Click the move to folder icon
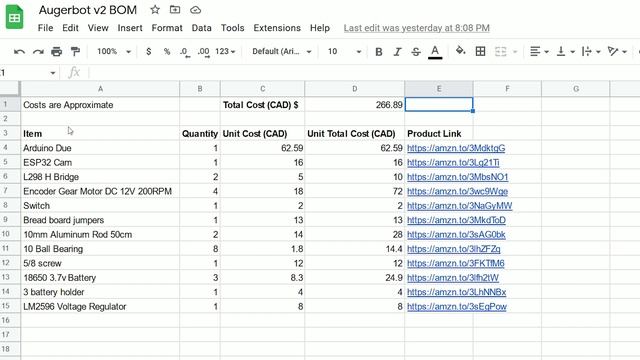The image size is (640, 360). (175, 9)
